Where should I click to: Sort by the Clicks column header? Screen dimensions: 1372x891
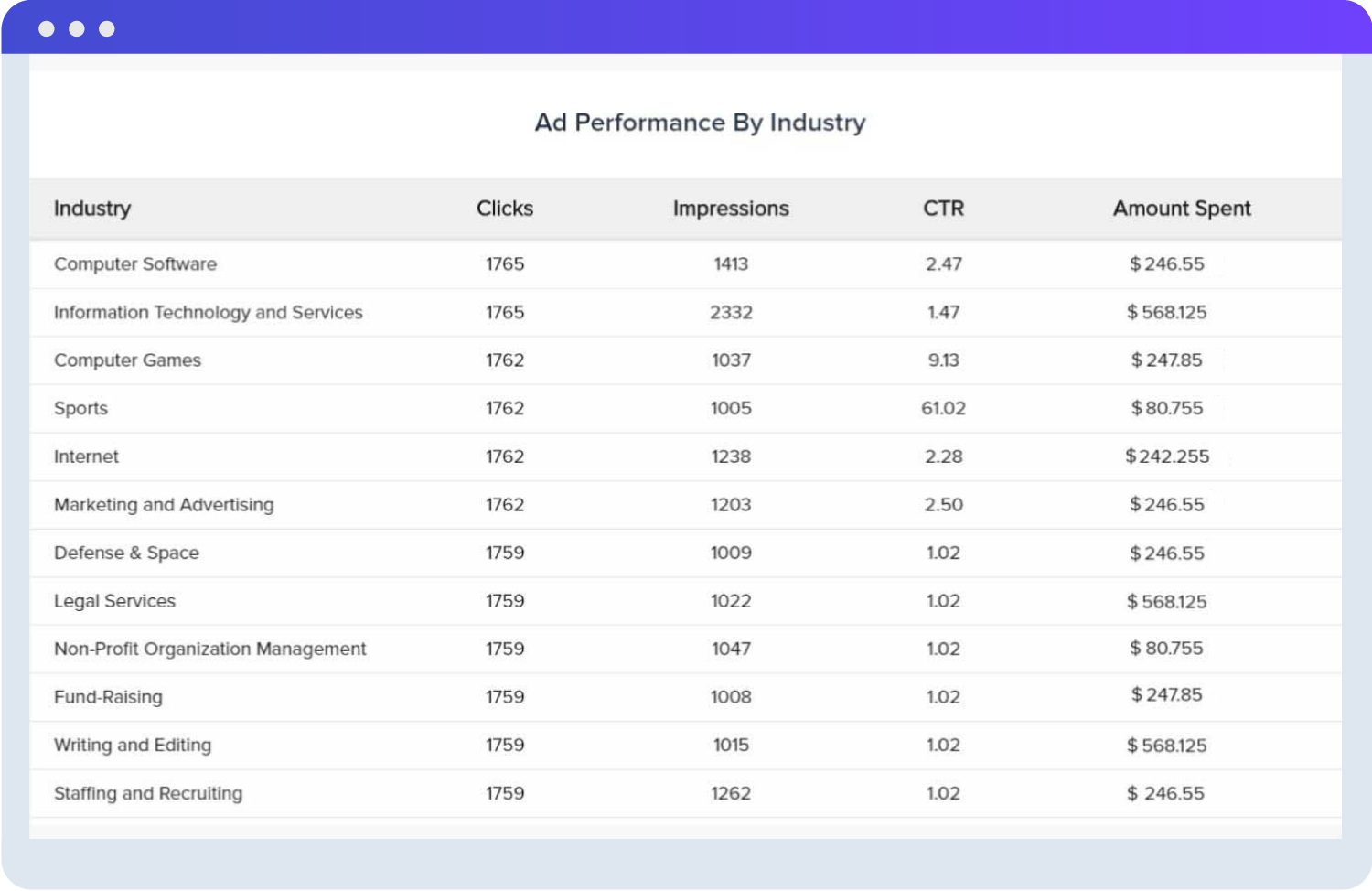505,209
